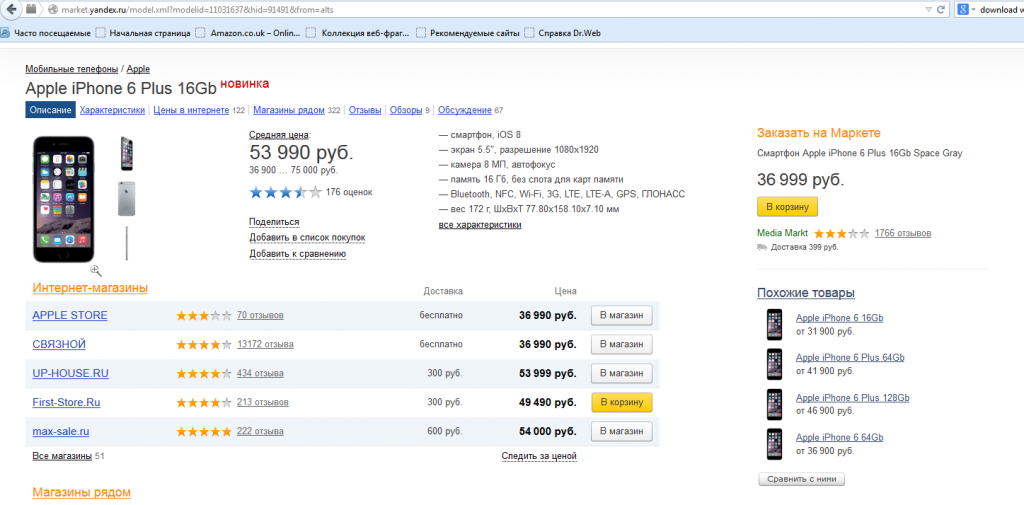This screenshot has height=505, width=1024.
Task: Click Следить за ценой link
Action: point(539,456)
